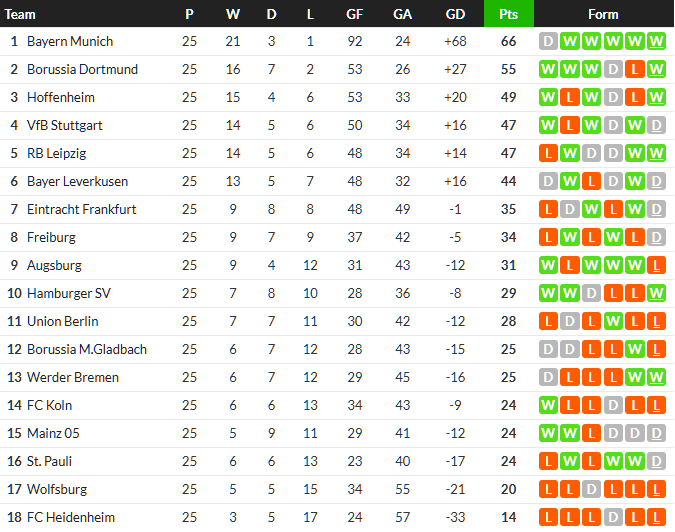Click the draw badge in Bayern Munich's form
The image size is (675, 532).
548,42
